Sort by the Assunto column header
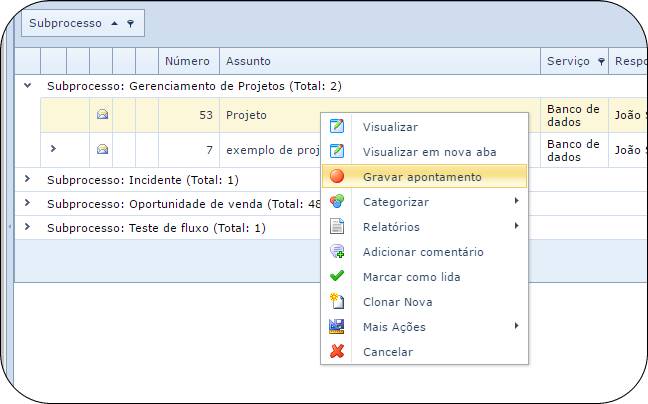The width and height of the screenshot is (648, 404). click(380, 61)
